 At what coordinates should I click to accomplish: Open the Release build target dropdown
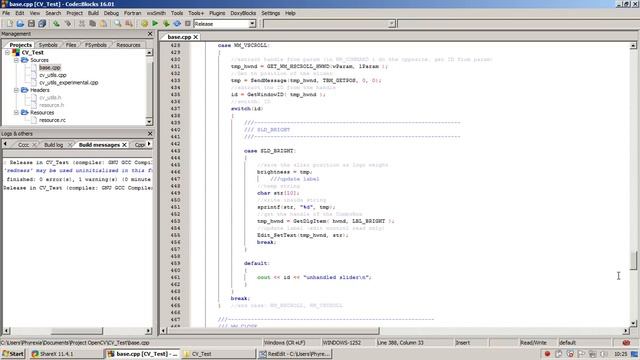(x=252, y=24)
